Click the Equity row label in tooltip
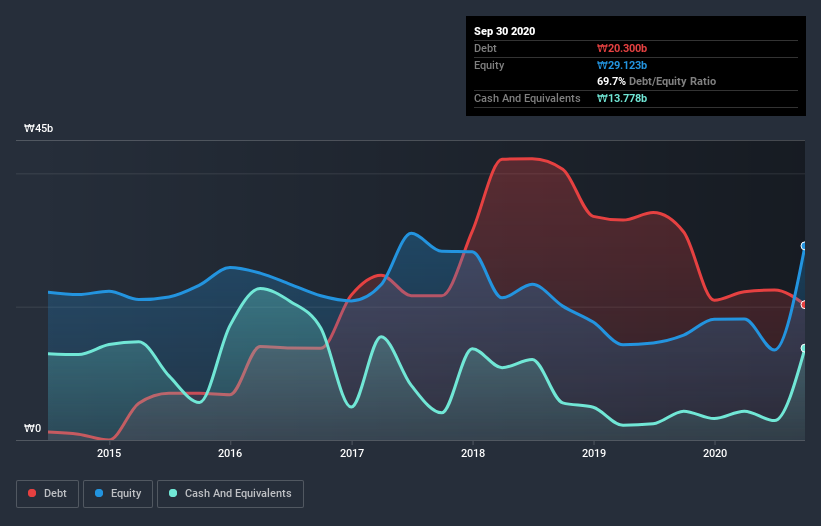The width and height of the screenshot is (821, 526). pos(489,65)
